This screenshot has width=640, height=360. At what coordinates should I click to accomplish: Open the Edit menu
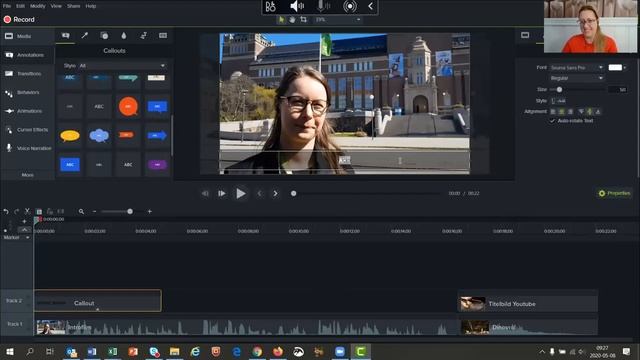[20, 6]
